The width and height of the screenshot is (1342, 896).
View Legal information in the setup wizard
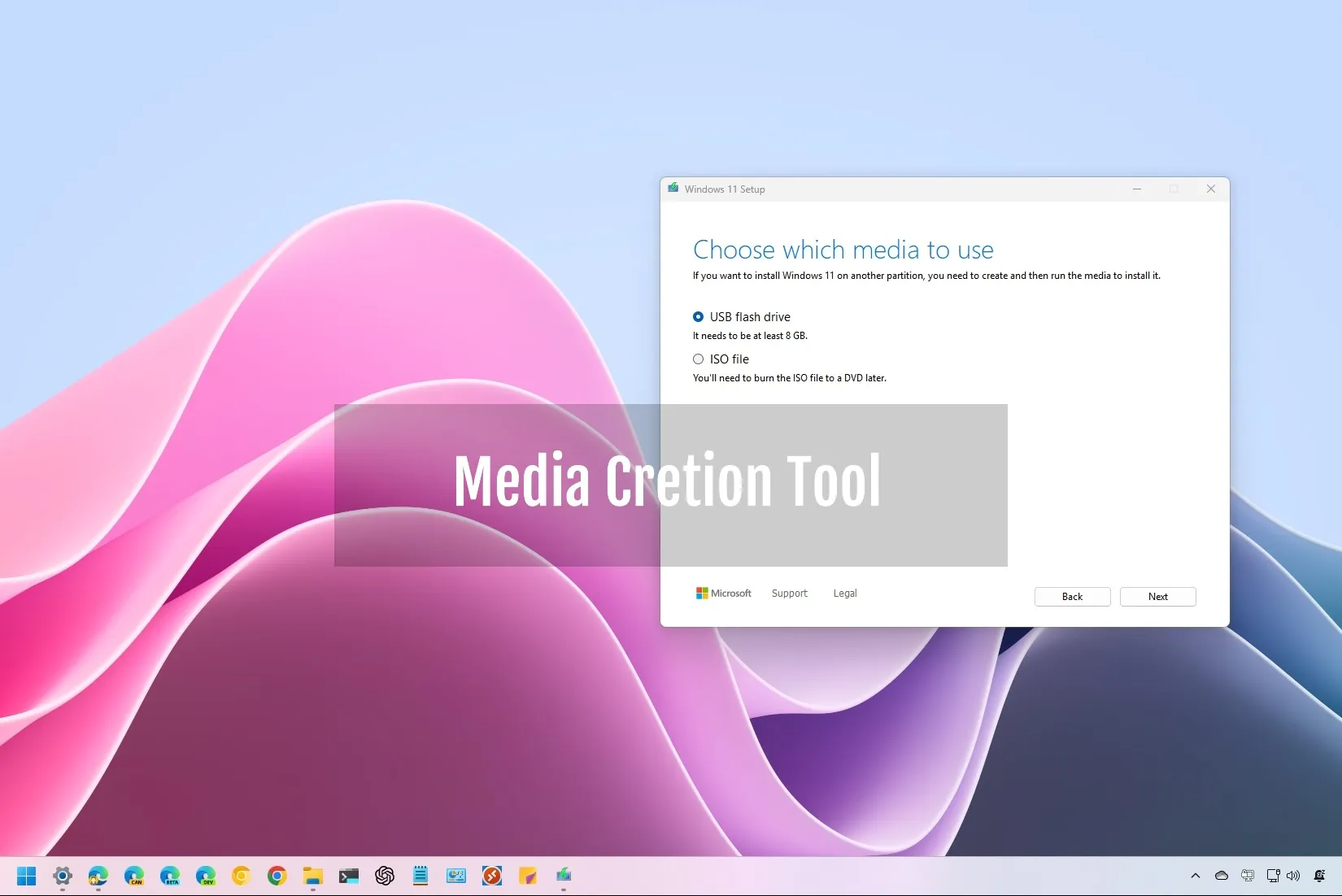pyautogui.click(x=844, y=593)
